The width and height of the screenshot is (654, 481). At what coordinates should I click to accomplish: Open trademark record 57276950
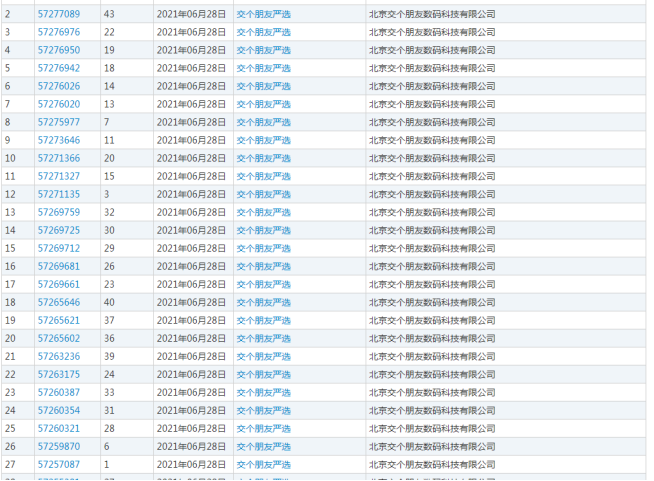click(58, 50)
